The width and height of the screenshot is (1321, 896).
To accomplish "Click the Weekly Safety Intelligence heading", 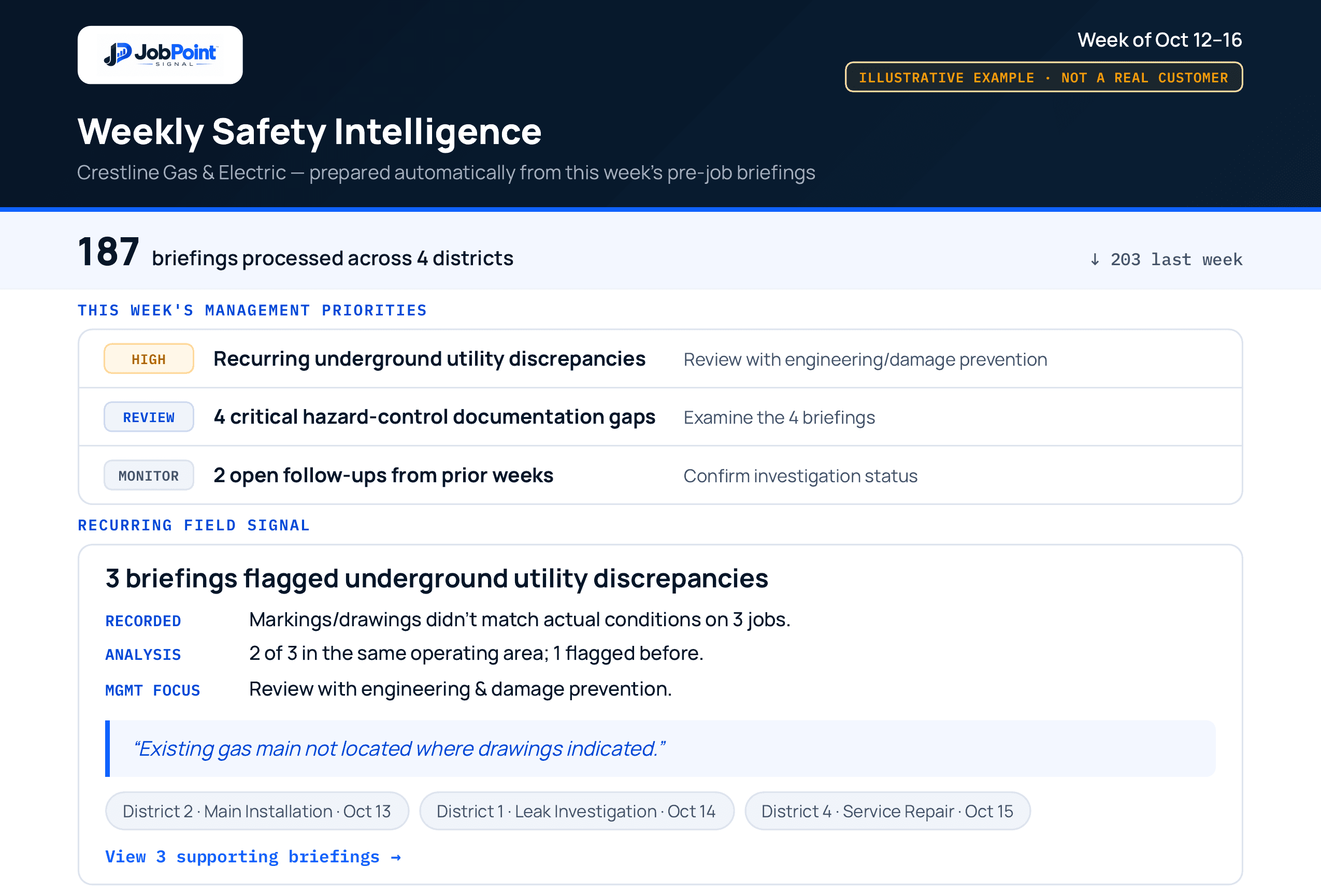I will click(x=309, y=132).
